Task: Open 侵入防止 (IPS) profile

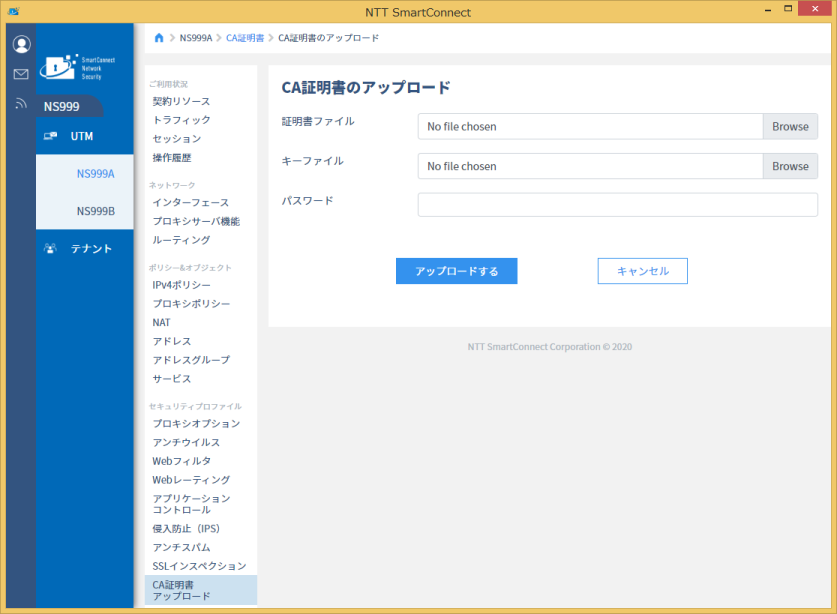Action: pos(186,529)
